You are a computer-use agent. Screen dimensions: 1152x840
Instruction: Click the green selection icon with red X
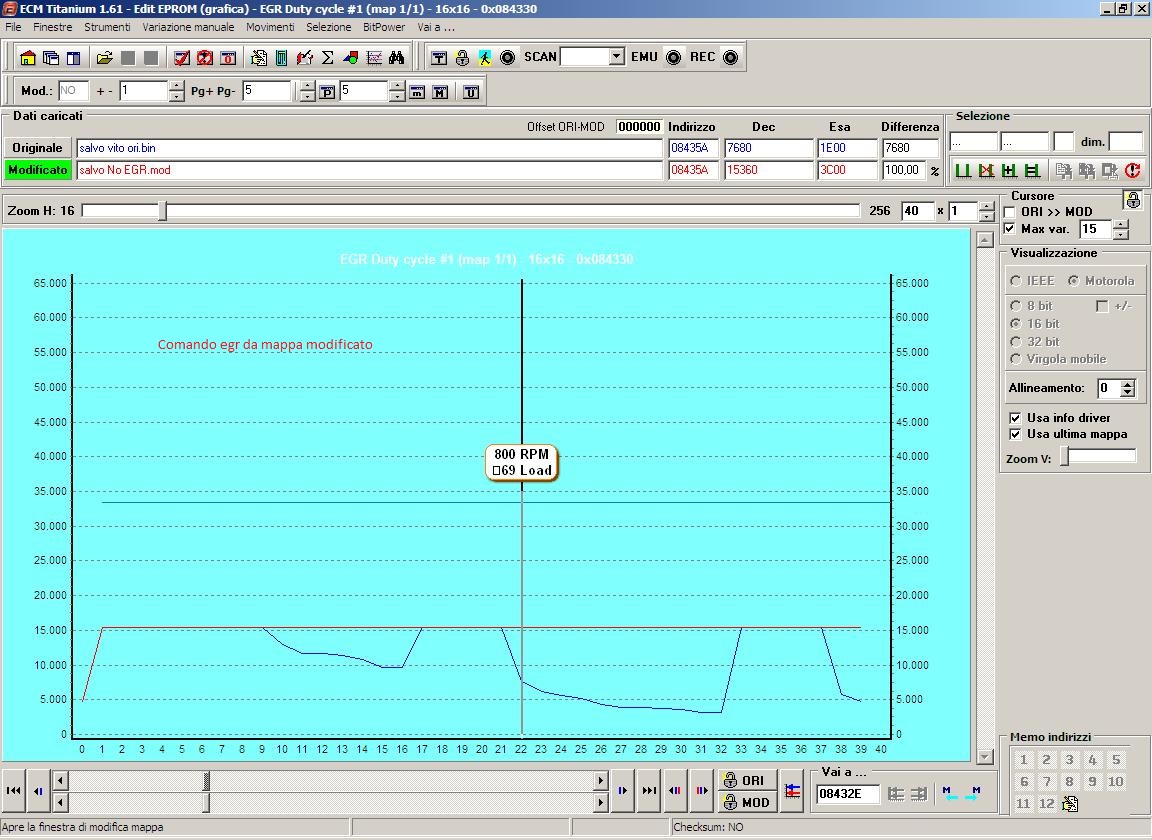(986, 170)
